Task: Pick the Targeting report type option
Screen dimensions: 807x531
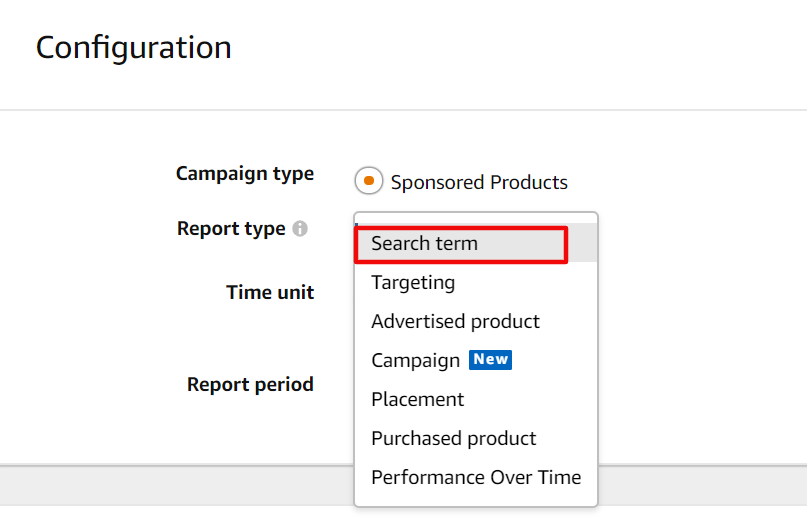Action: (x=476, y=282)
